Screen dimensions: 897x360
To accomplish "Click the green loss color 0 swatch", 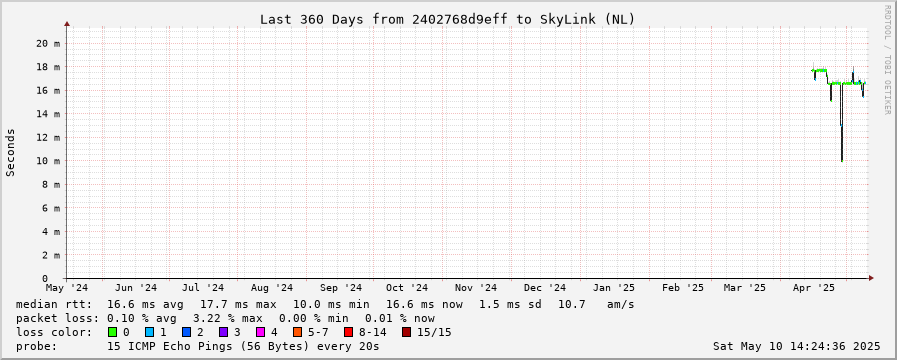I will (112, 332).
